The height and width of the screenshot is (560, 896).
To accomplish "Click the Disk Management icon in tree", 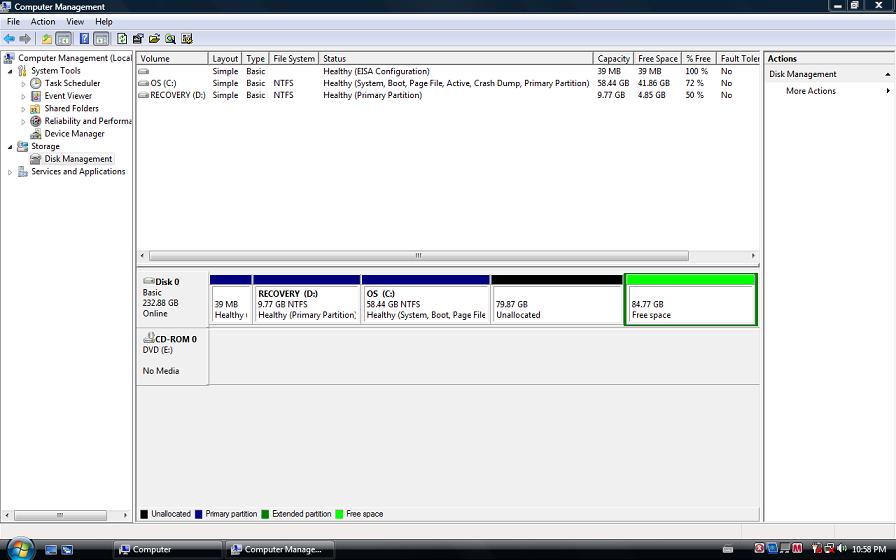I will [35, 159].
